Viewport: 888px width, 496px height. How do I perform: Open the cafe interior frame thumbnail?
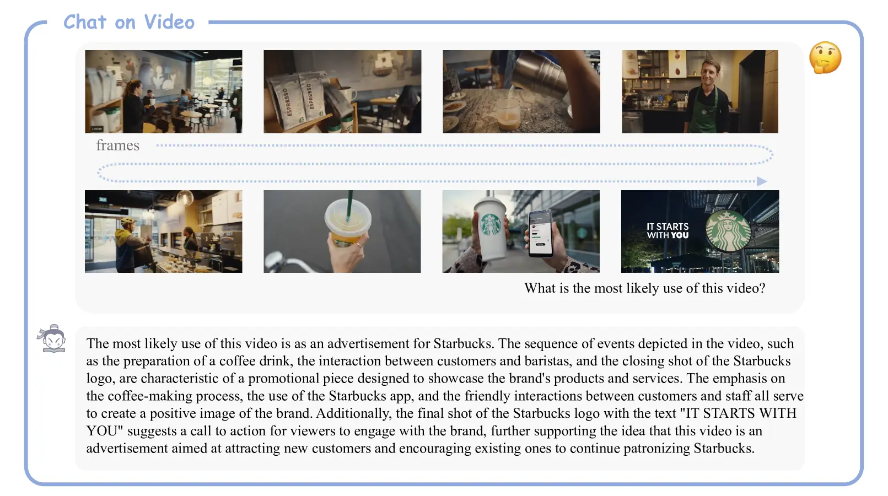[x=164, y=92]
